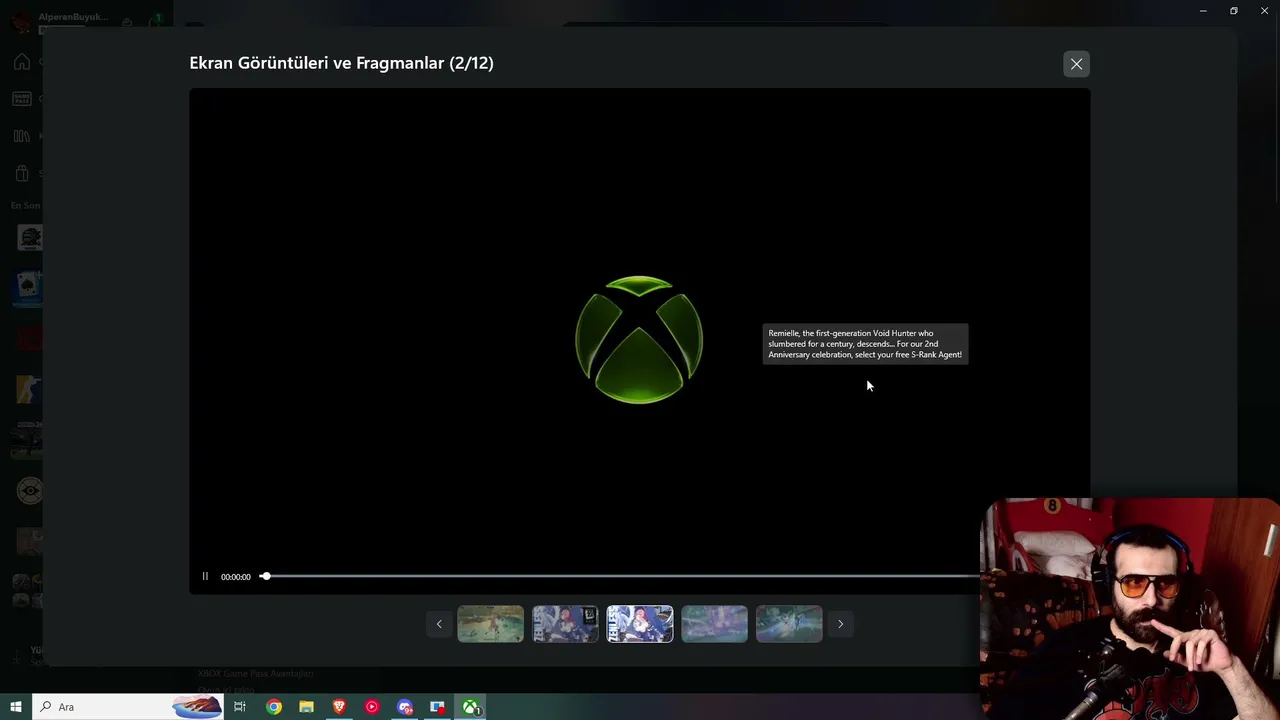Open the Xbox app taskbar icon

(x=470, y=707)
